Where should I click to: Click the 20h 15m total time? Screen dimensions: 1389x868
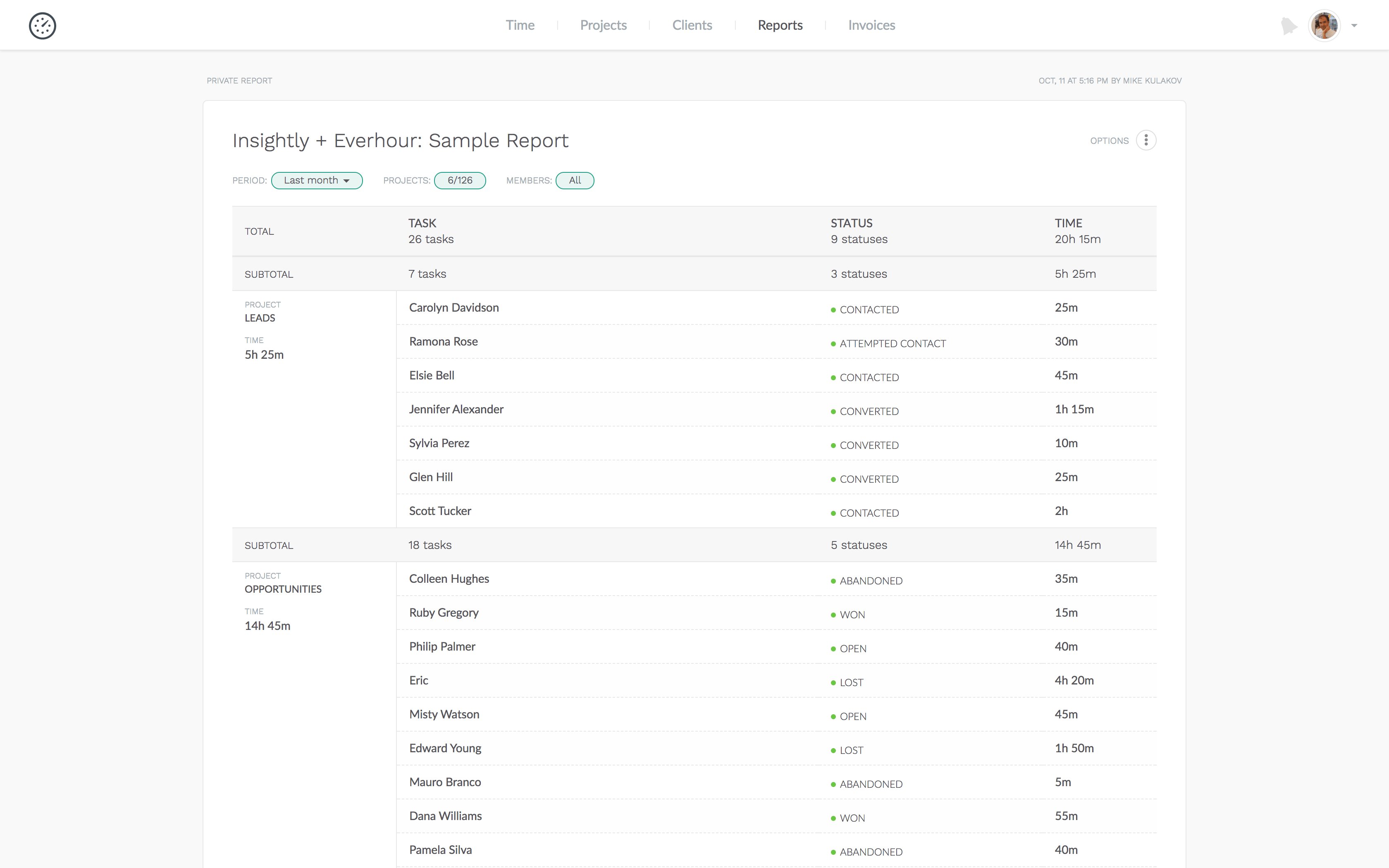pyautogui.click(x=1077, y=239)
